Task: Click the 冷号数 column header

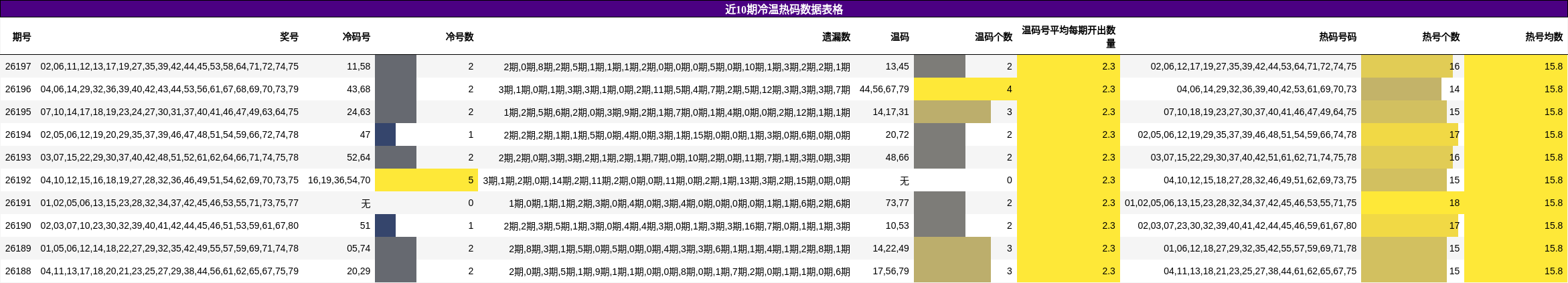Action: (x=459, y=37)
